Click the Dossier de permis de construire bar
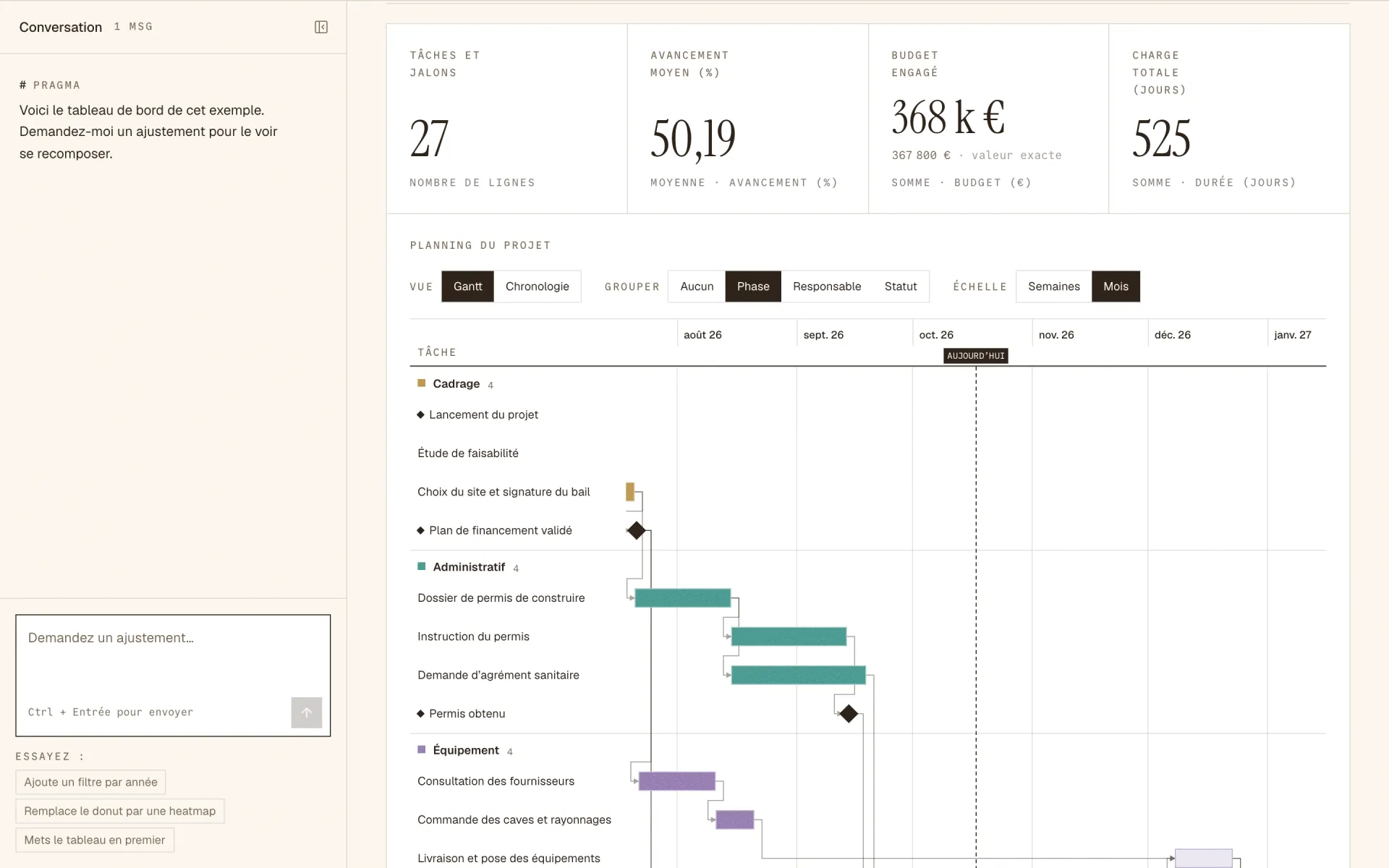 (682, 597)
